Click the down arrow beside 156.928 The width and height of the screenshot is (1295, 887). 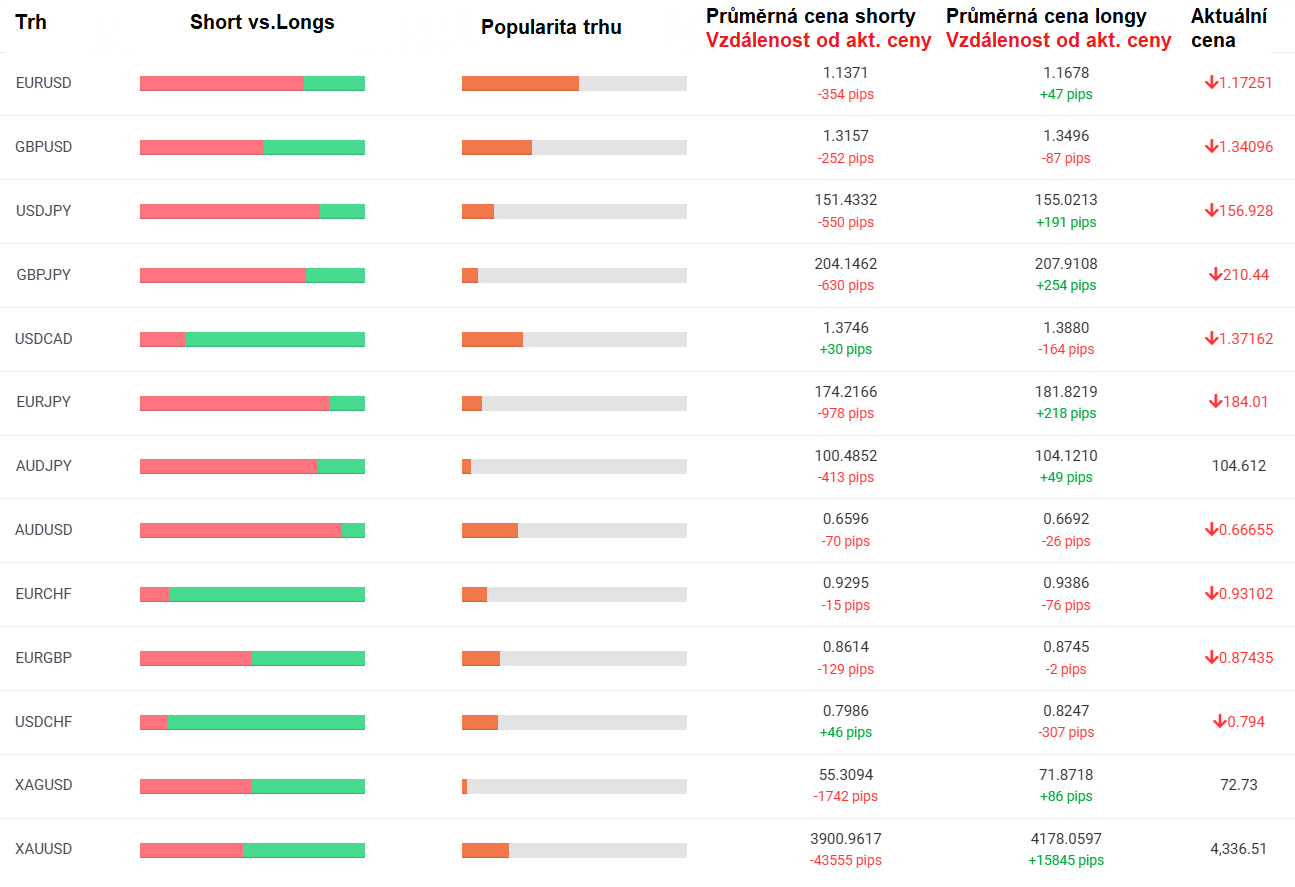coord(1211,210)
